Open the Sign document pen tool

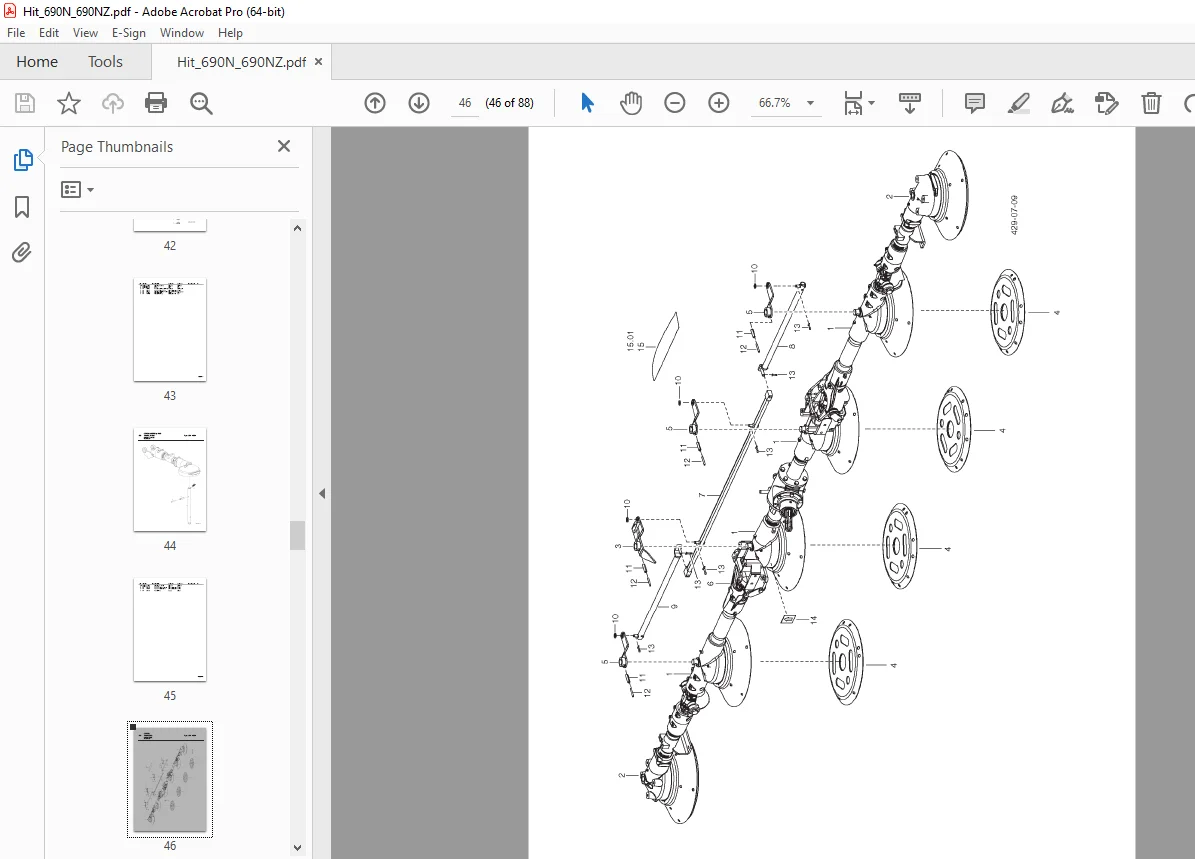(x=1062, y=103)
